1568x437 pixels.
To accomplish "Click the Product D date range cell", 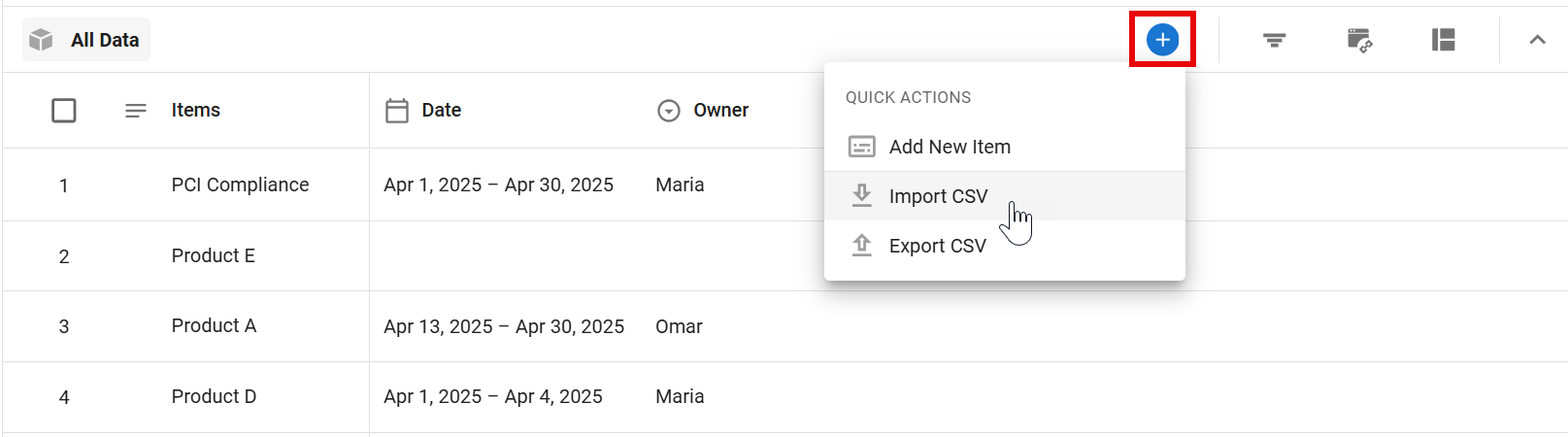I will click(493, 396).
